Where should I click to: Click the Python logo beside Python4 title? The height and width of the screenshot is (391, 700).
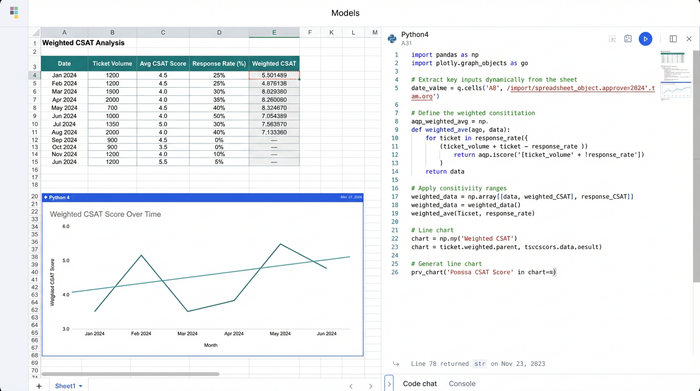[x=392, y=39]
